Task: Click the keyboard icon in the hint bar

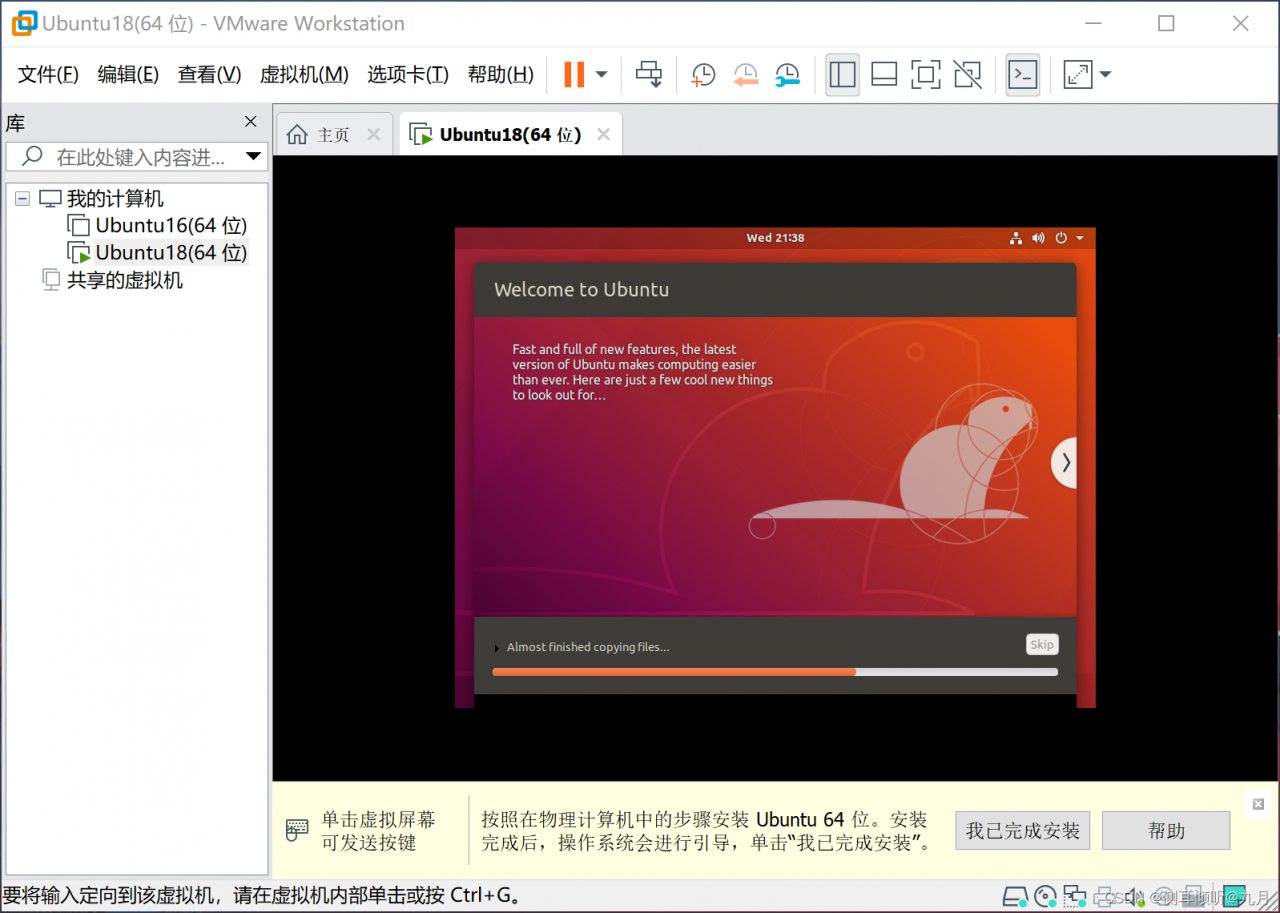Action: [297, 829]
